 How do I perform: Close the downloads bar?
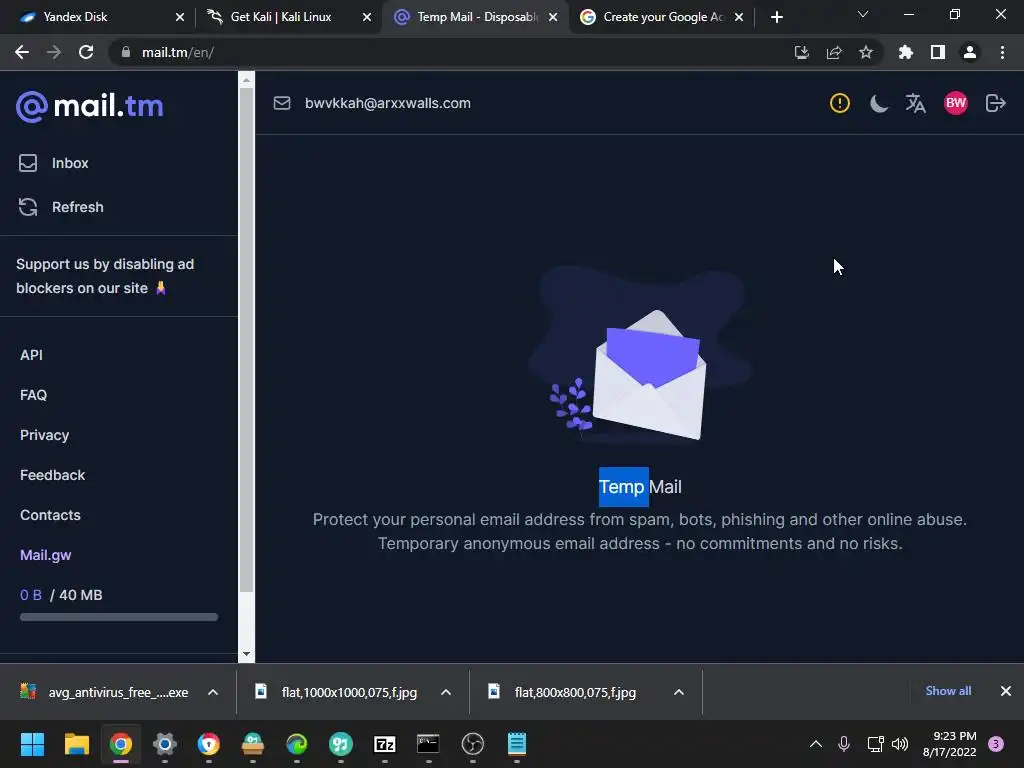[x=1006, y=691]
